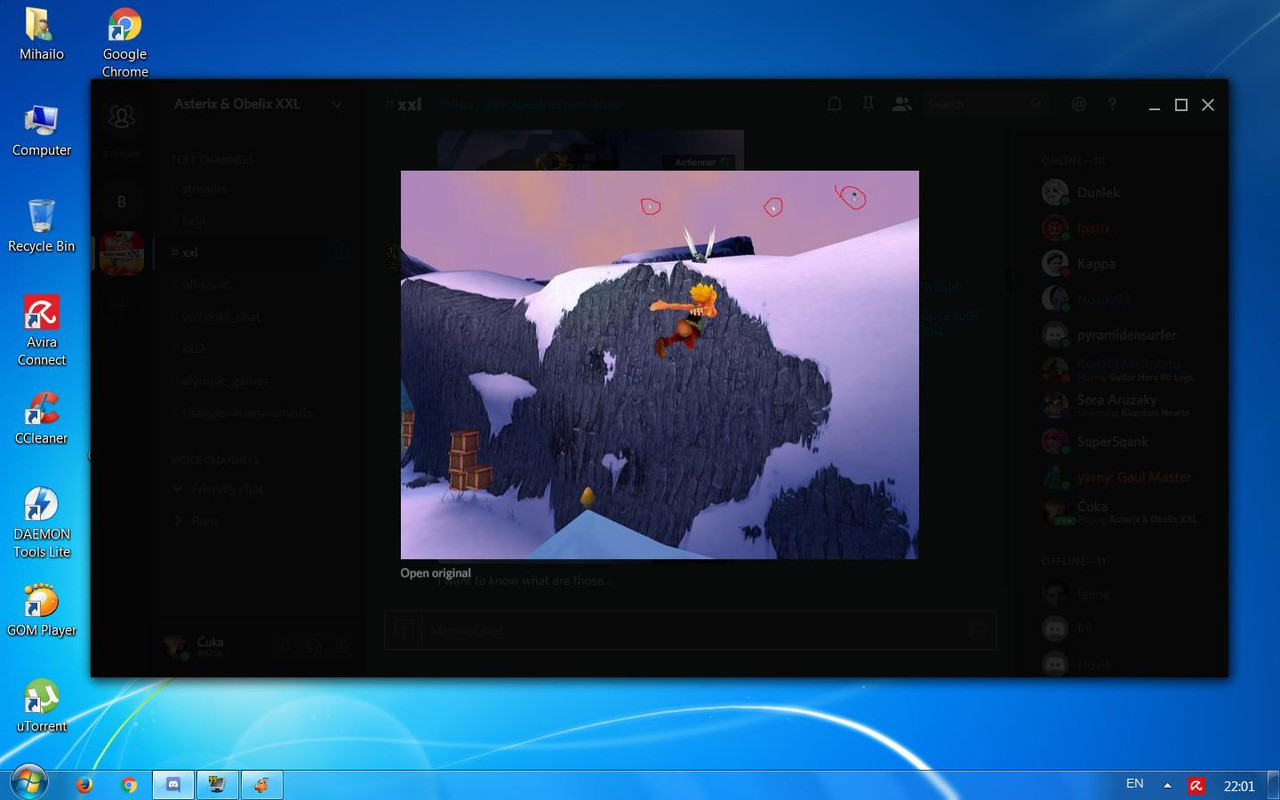This screenshot has width=1280, height=800.
Task: Launch Avira Connect from desktop
Action: [x=42, y=331]
